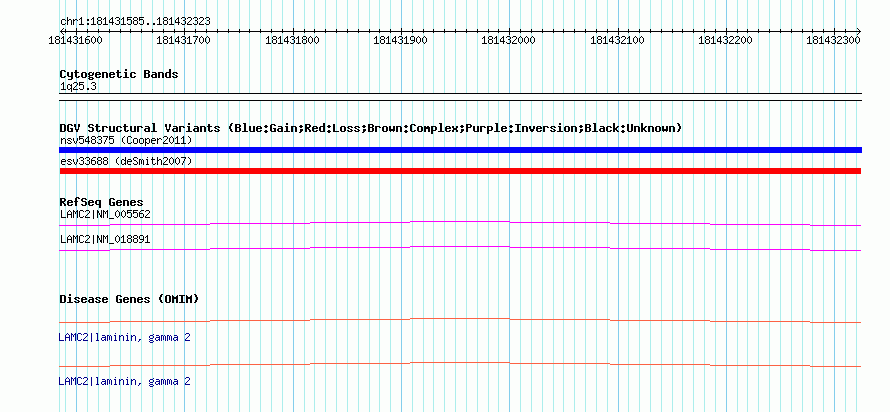
Task: Select ruler position 181431700
Action: coord(184,40)
